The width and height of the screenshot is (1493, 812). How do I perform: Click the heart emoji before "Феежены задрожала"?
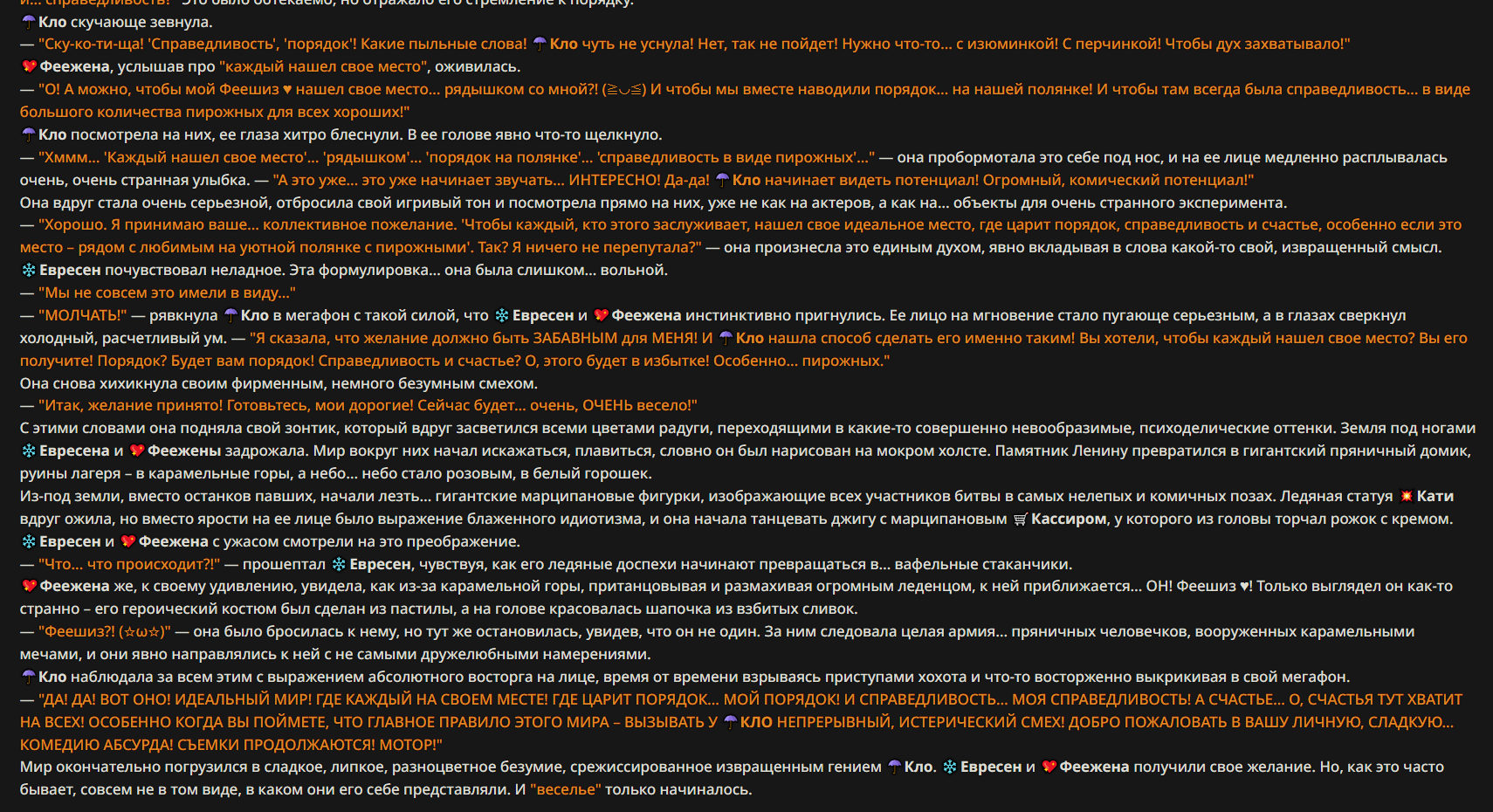(x=137, y=451)
